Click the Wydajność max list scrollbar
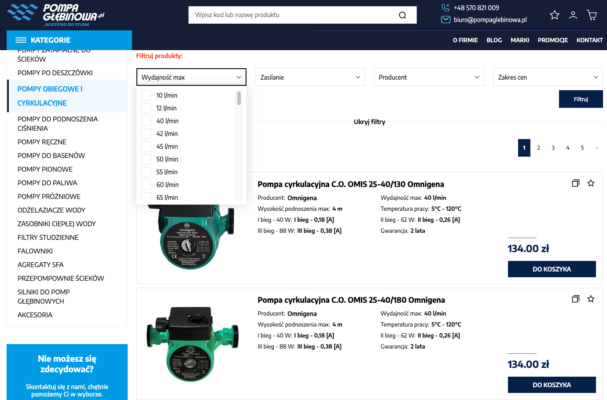The height and width of the screenshot is (400, 607). [239, 98]
